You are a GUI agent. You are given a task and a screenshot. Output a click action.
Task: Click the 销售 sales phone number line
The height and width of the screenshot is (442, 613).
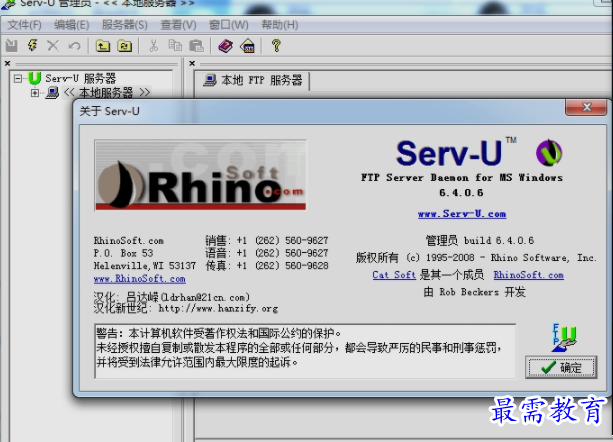click(267, 240)
